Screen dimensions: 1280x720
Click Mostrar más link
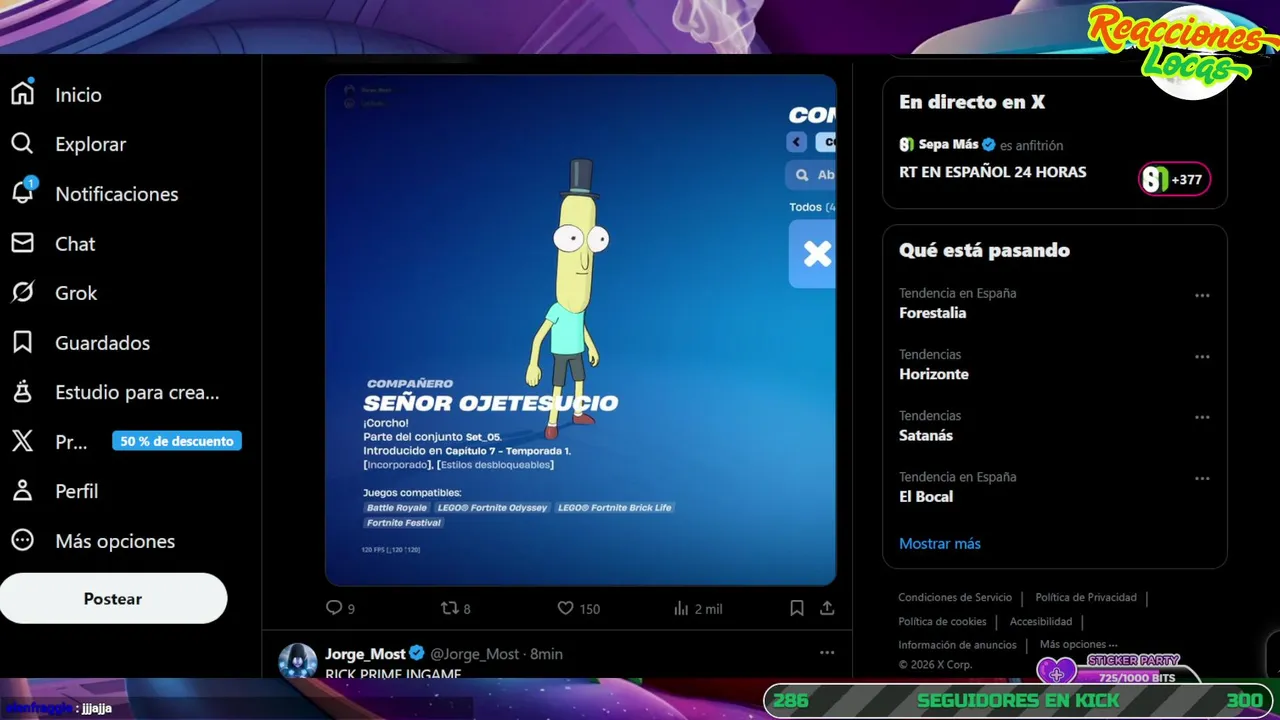click(940, 544)
